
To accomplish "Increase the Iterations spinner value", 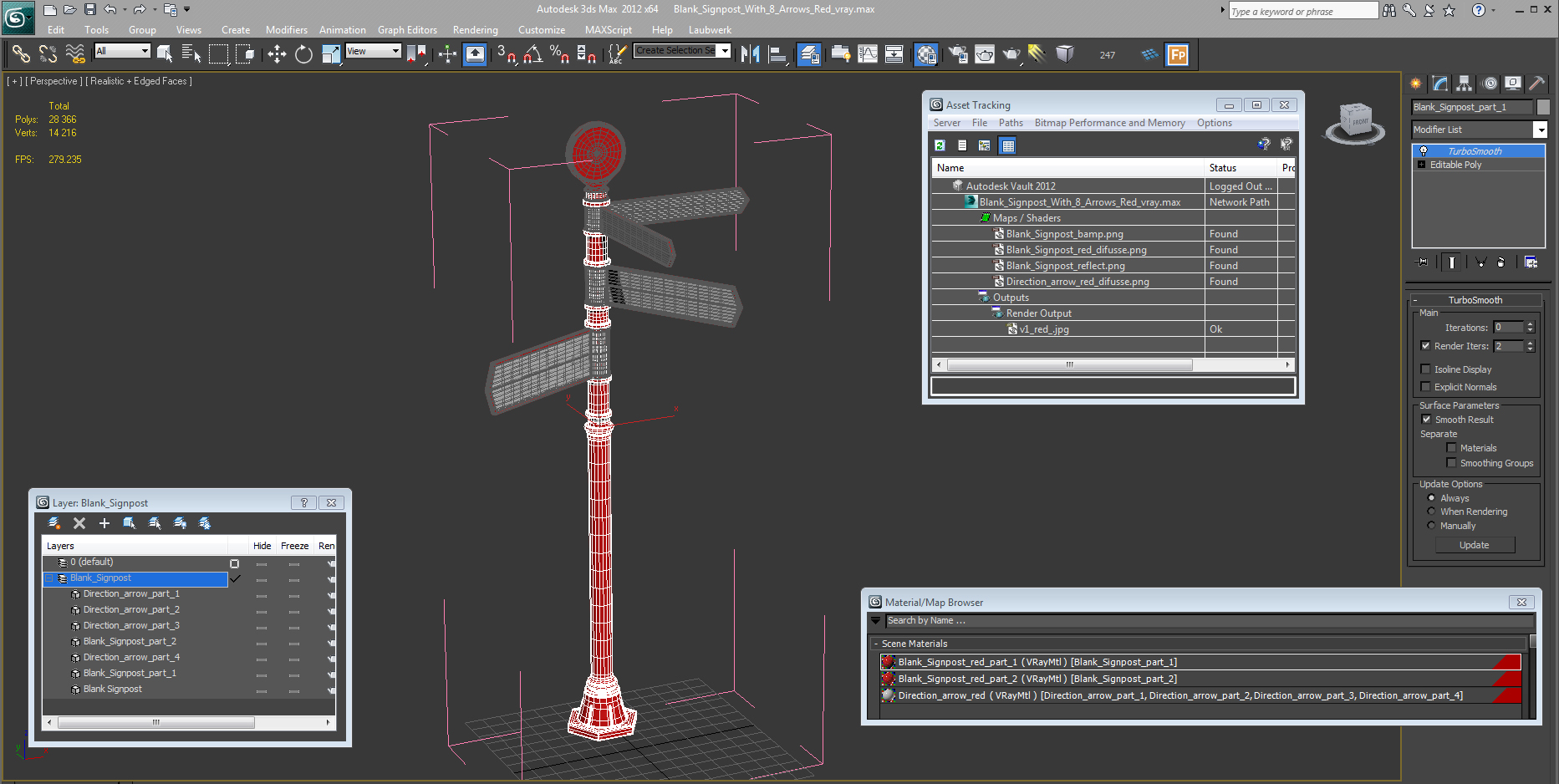I will [x=1531, y=324].
